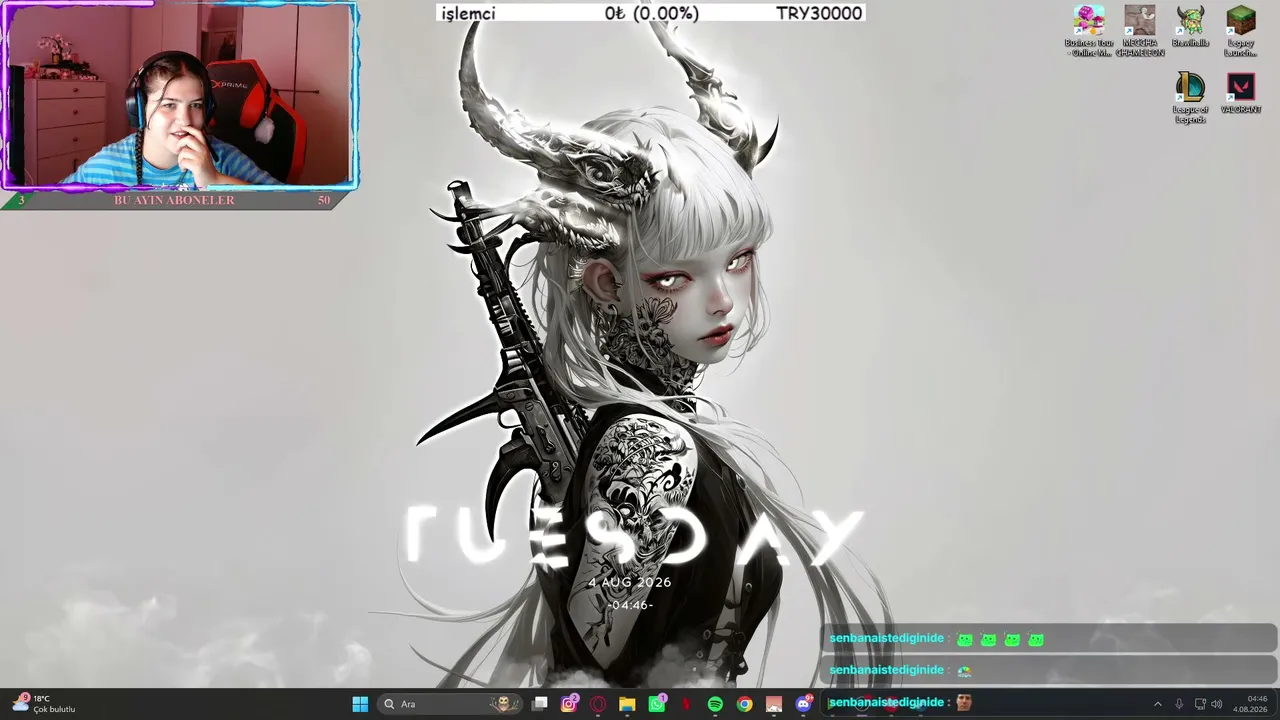Click the "BU AYIN ABONELER" subscriber bar
The height and width of the screenshot is (720, 1280).
tap(174, 200)
